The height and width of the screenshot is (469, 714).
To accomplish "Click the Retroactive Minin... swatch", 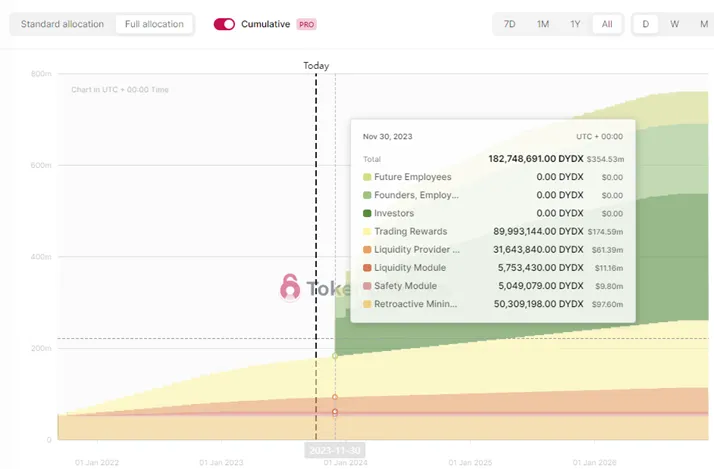I will pyautogui.click(x=367, y=304).
